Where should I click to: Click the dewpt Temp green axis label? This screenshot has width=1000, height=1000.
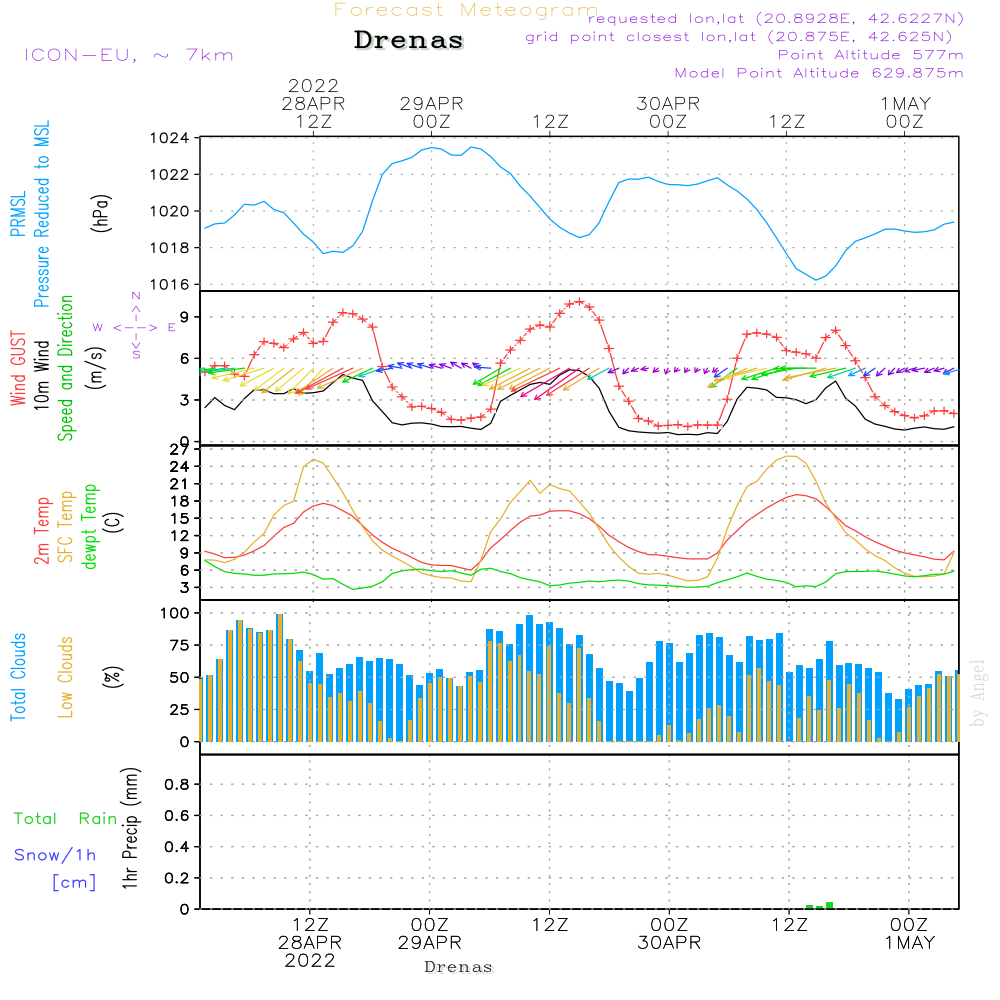pos(89,526)
